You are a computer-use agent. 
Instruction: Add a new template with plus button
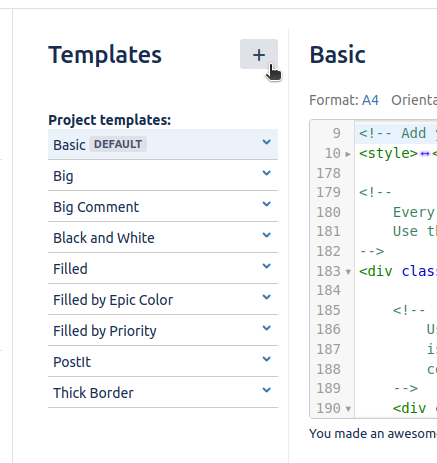tap(259, 54)
